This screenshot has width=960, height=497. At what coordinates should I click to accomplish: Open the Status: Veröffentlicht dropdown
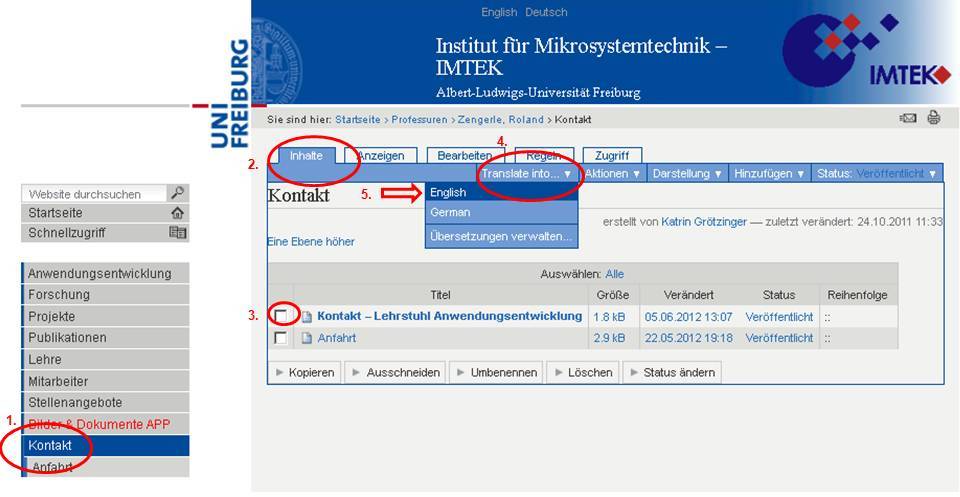coord(877,174)
